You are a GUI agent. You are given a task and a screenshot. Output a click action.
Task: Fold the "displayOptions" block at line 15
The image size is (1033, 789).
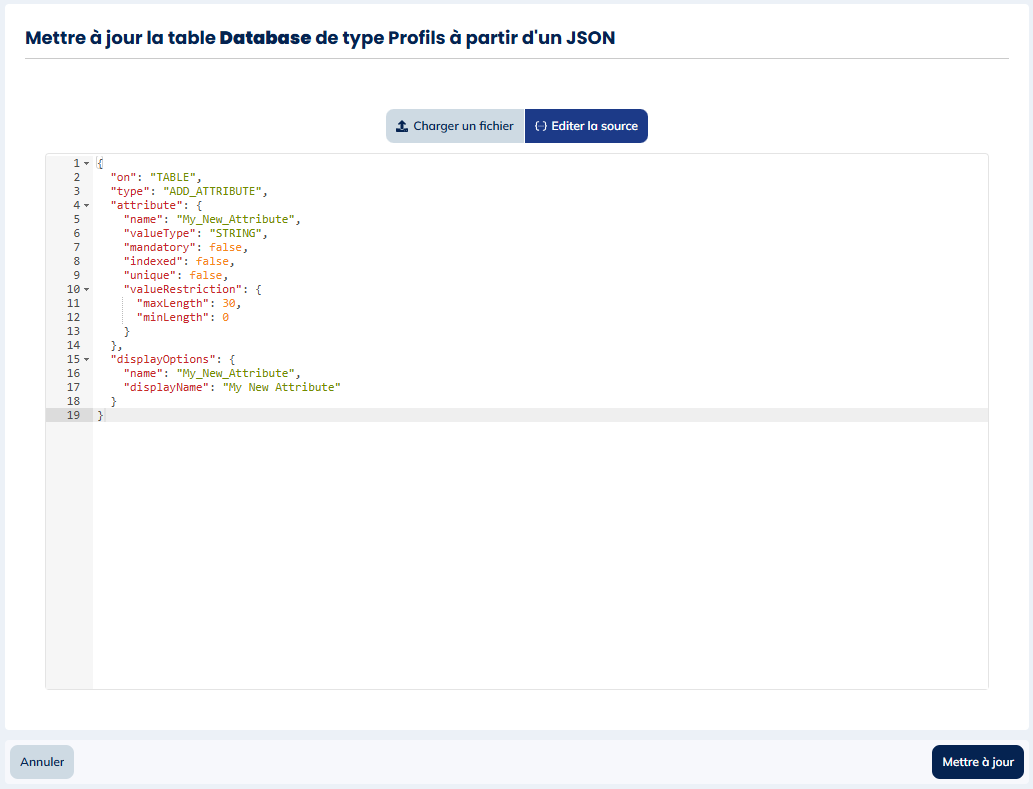click(x=87, y=359)
